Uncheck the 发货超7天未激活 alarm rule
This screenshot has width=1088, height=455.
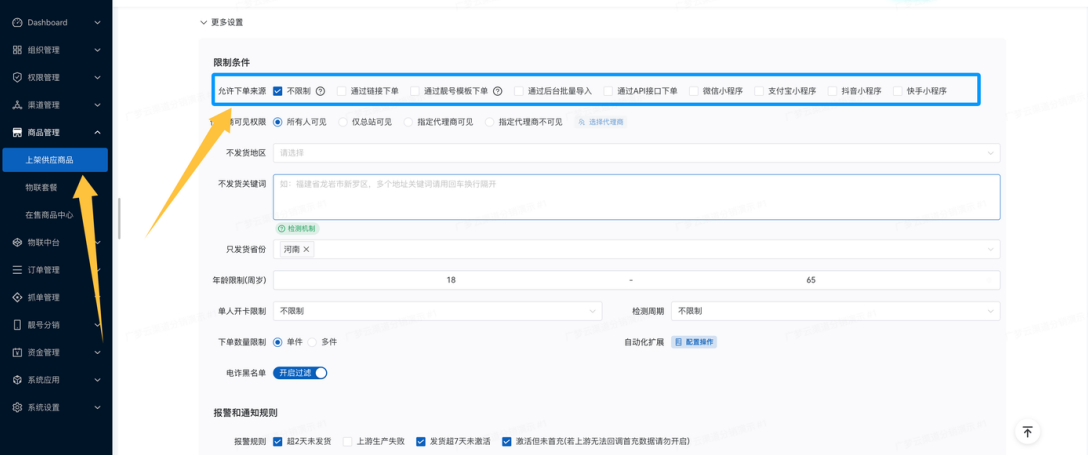click(420, 441)
